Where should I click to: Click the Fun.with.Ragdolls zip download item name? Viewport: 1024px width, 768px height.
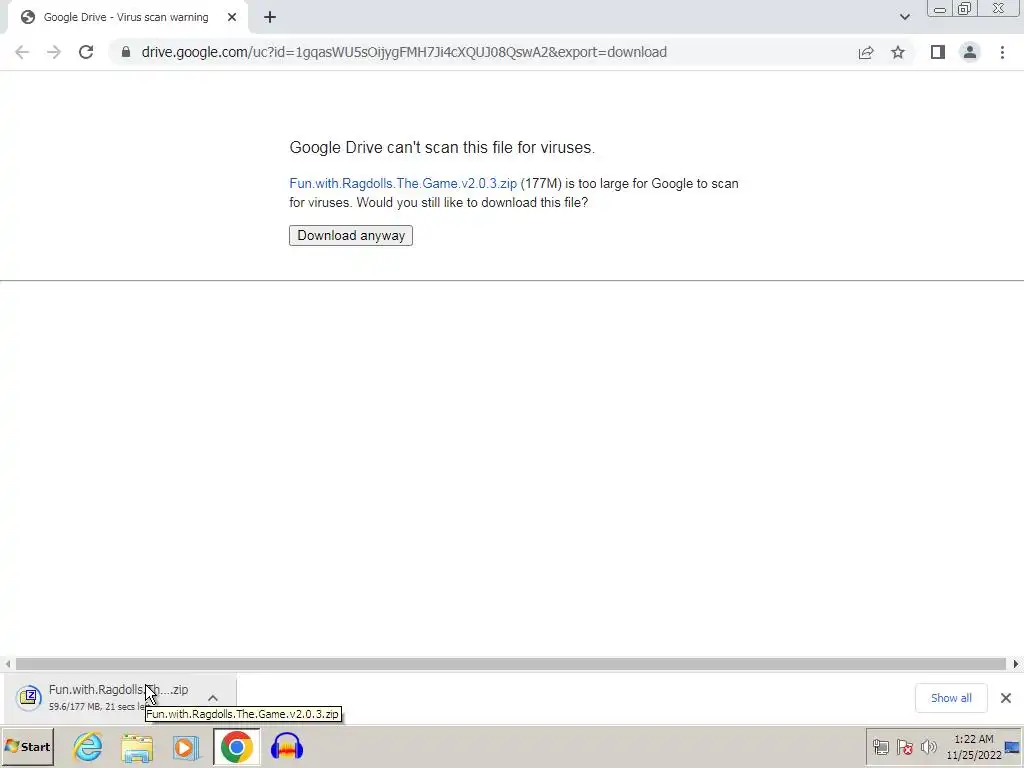click(118, 690)
